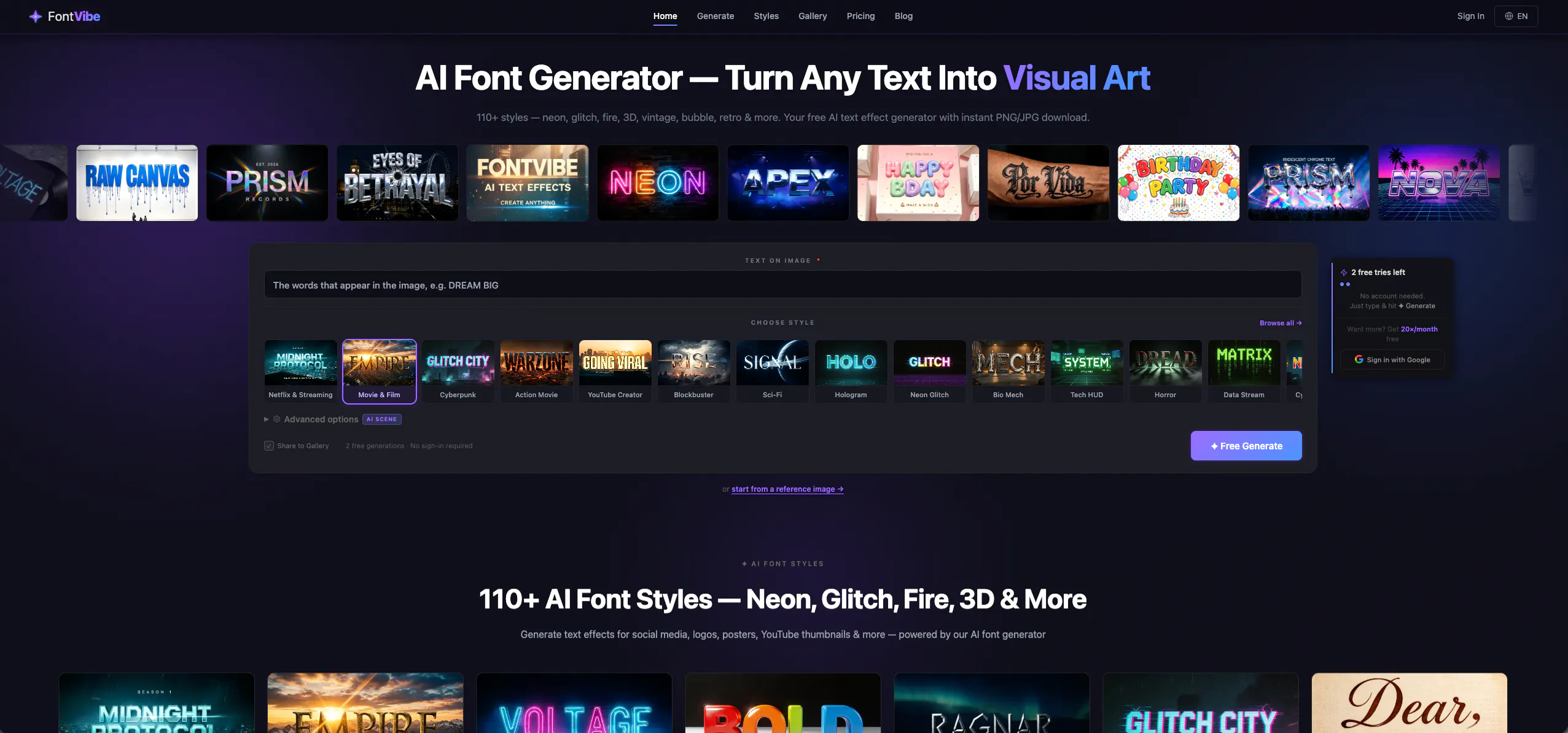Choose the Neon Glitch style
The width and height of the screenshot is (1568, 733).
[929, 371]
